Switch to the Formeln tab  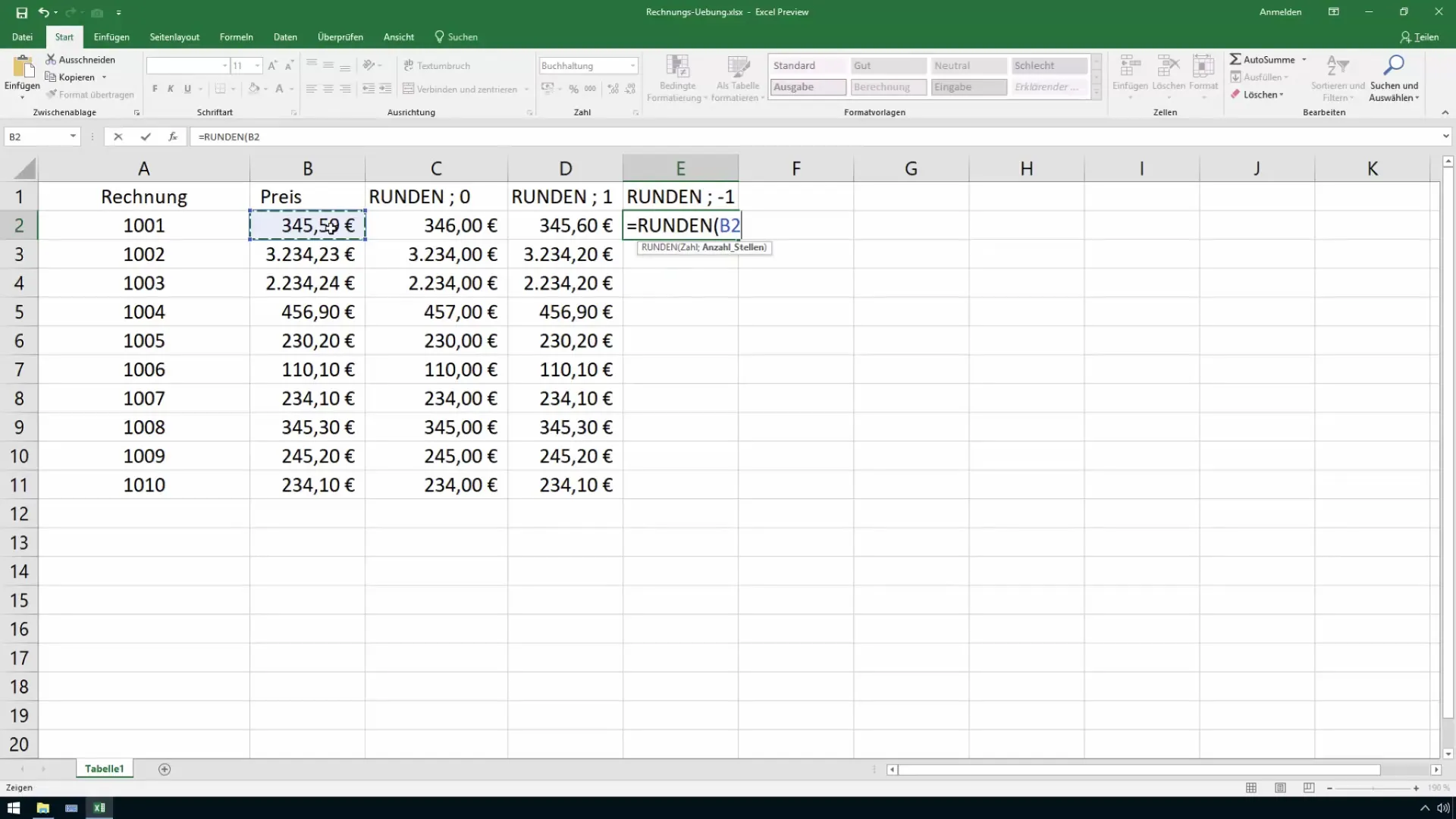pos(236,36)
